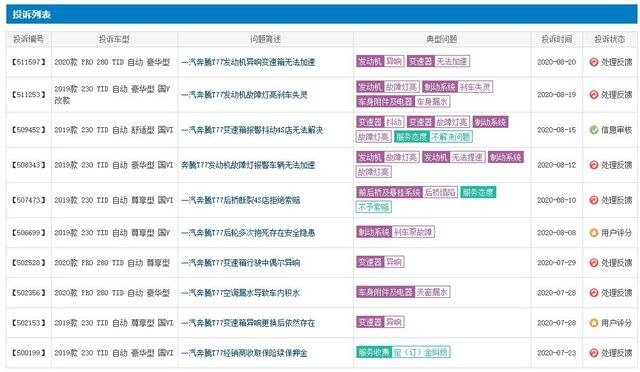
Task: Click the red status icon for complaint 511597
Action: pyautogui.click(x=594, y=62)
